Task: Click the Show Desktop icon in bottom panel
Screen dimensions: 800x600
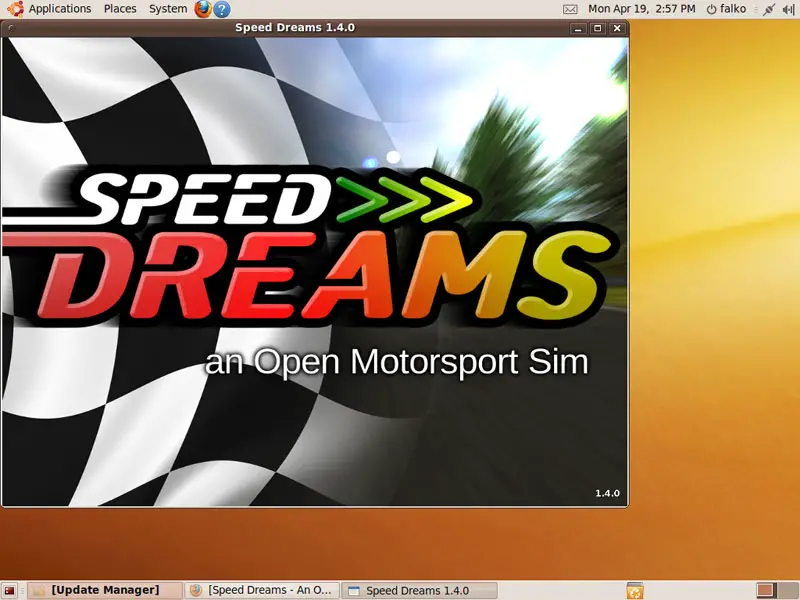Action: [10, 591]
